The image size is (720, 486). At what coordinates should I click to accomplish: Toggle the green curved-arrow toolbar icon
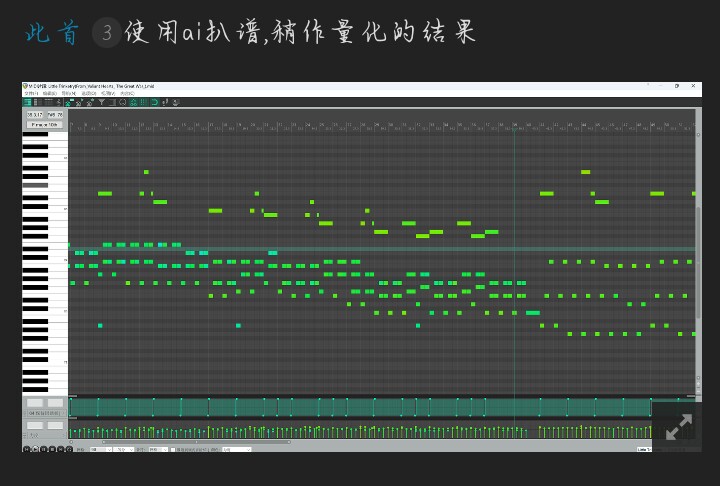tap(155, 102)
